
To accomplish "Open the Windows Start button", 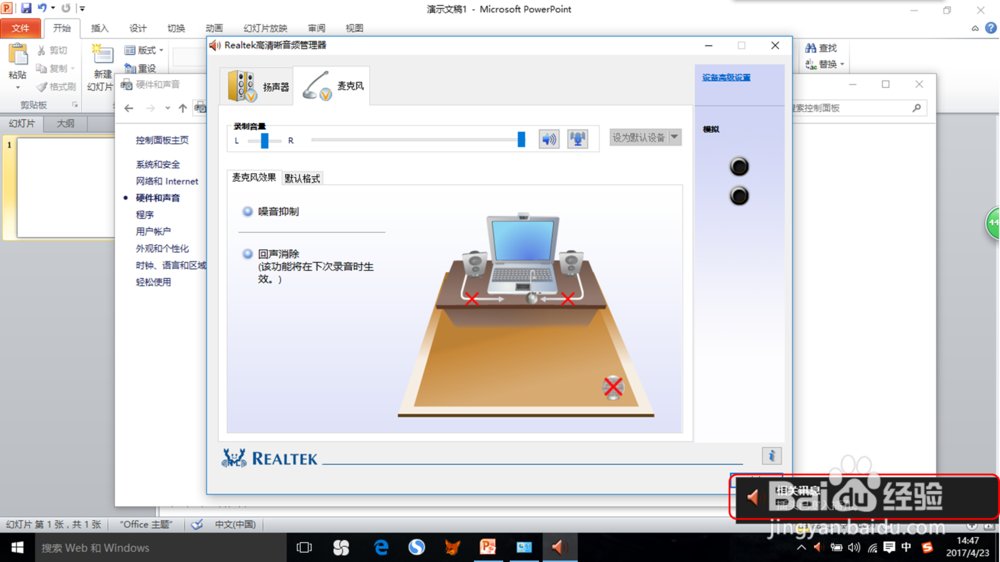I will point(17,547).
